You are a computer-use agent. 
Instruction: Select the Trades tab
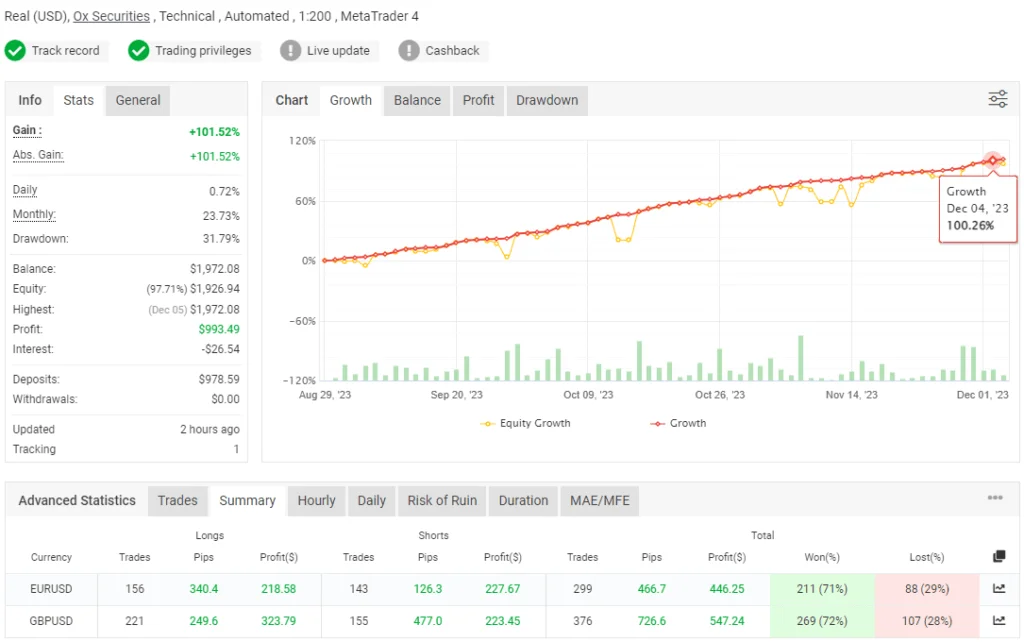coord(177,500)
